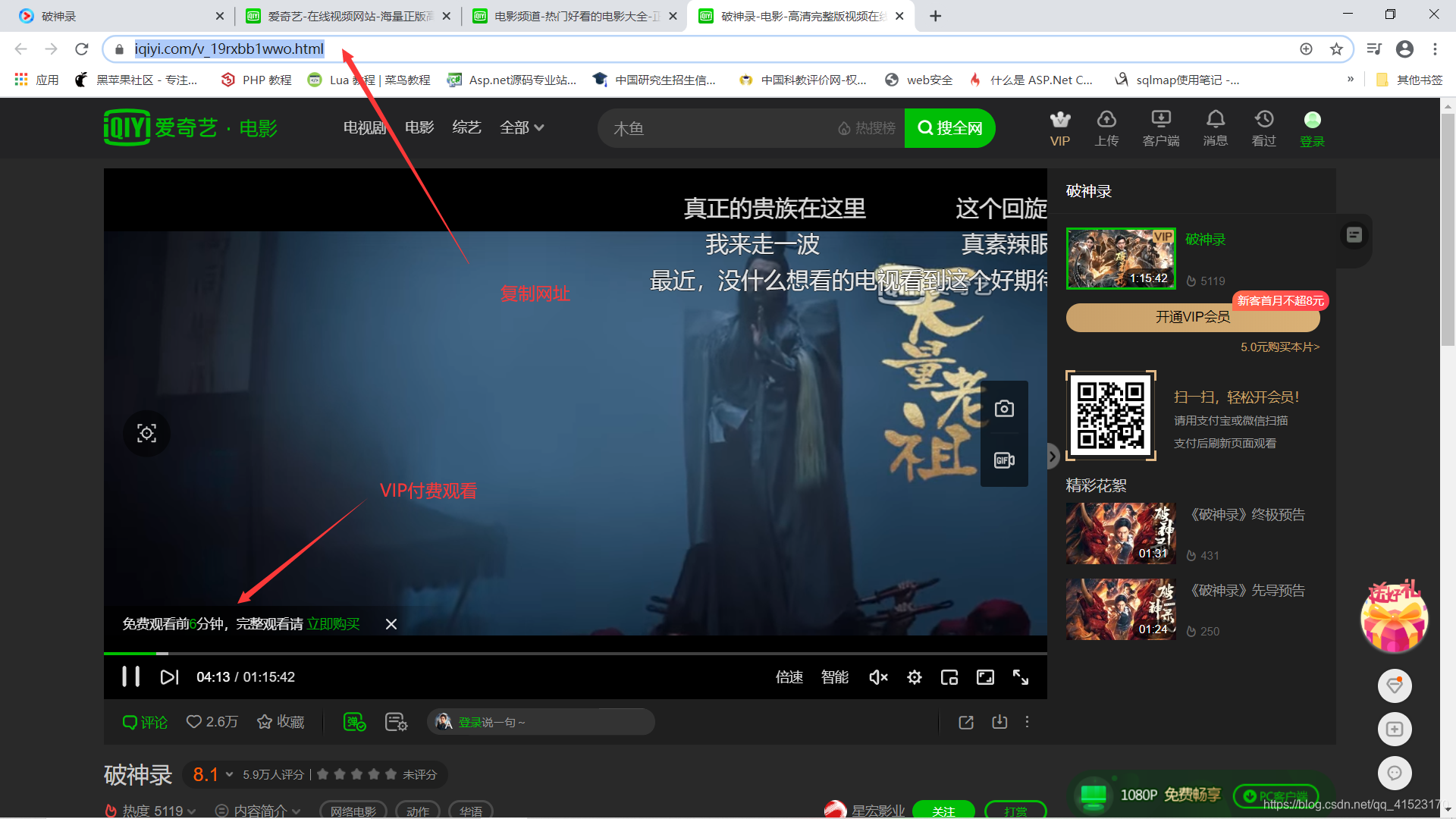Viewport: 1456px width, 819px height.
Task: Switch to 电影频道 browser tab
Action: click(574, 16)
